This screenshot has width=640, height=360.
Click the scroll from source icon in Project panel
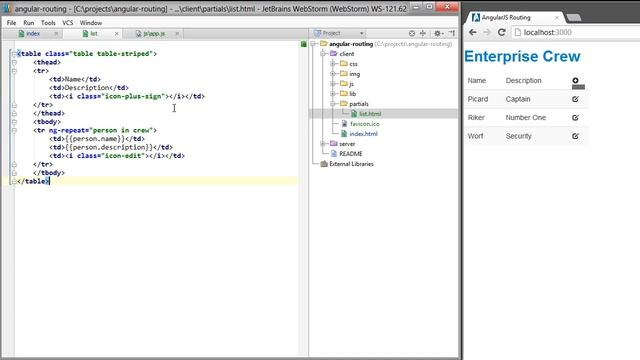412,33
